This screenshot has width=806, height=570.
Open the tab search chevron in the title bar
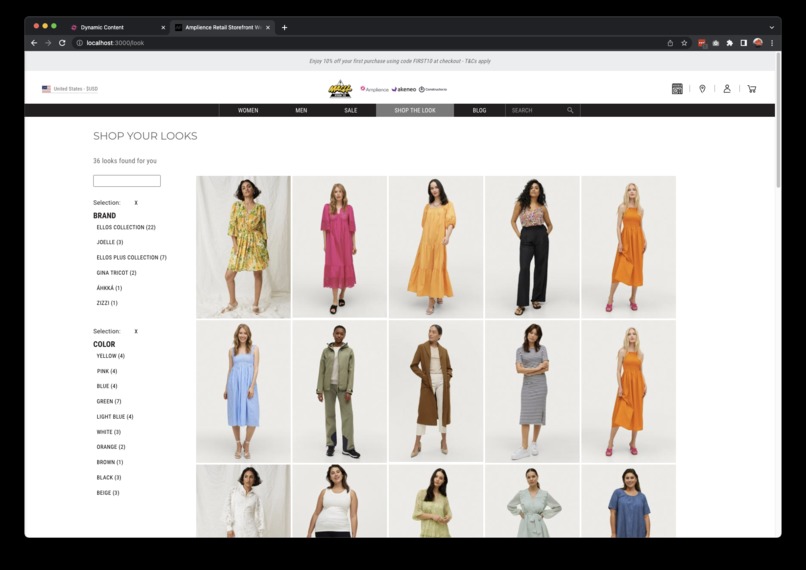coord(772,27)
